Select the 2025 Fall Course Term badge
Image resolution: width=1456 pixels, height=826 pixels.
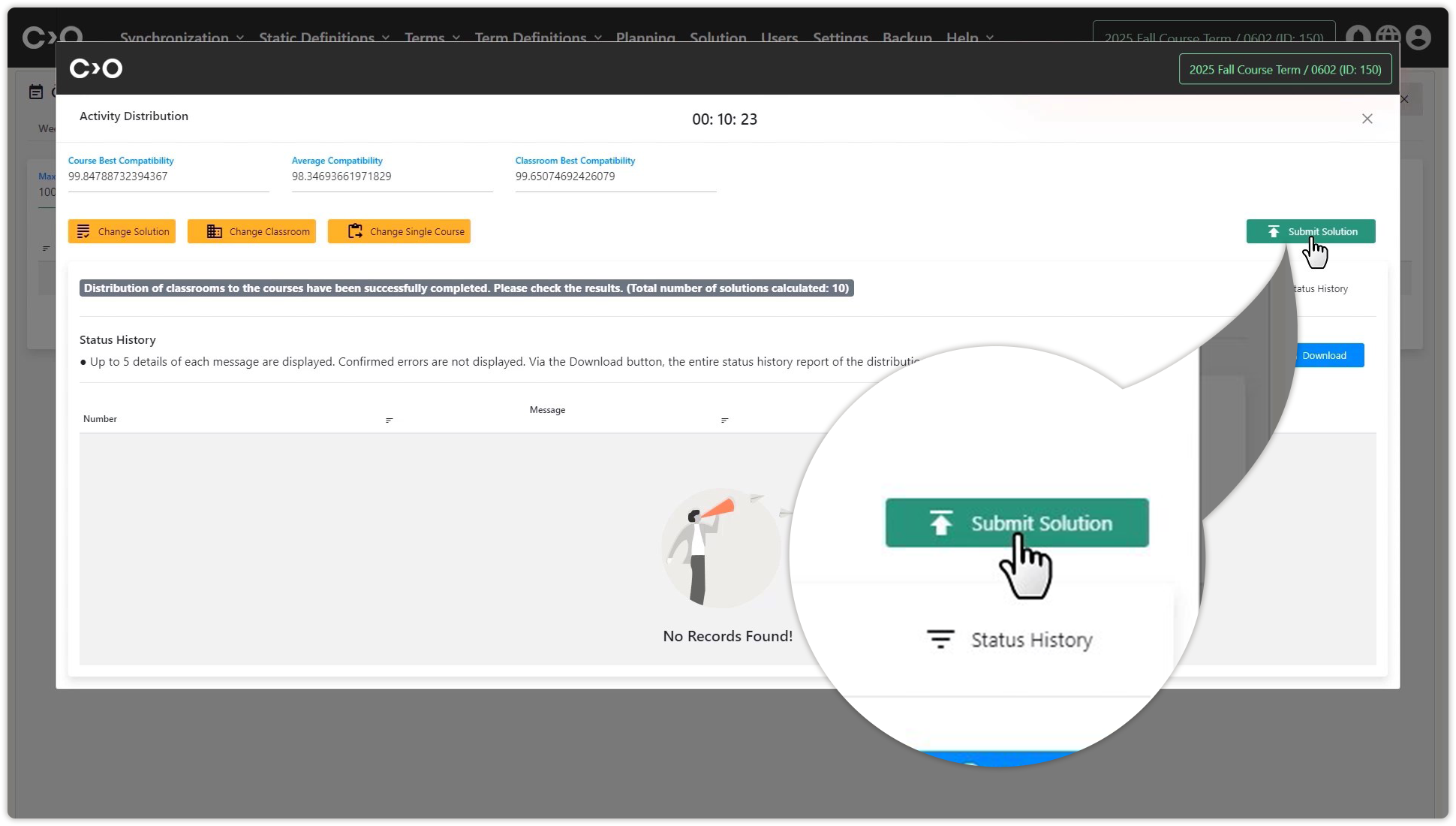click(1284, 69)
